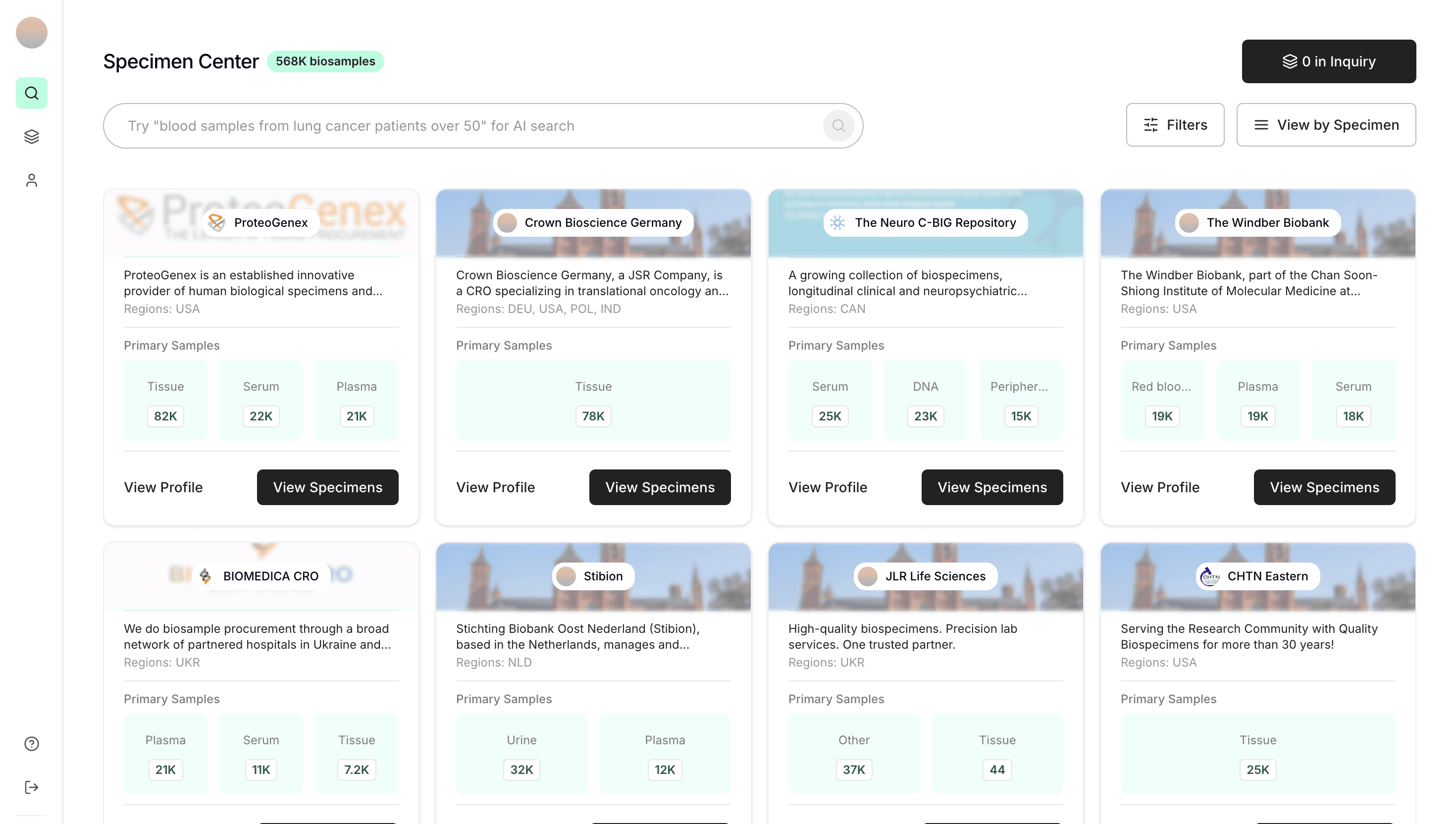This screenshot has height=824, width=1456.
Task: Select BIOMEDICA CRO Plasma 21K sample tile
Action: [x=165, y=754]
